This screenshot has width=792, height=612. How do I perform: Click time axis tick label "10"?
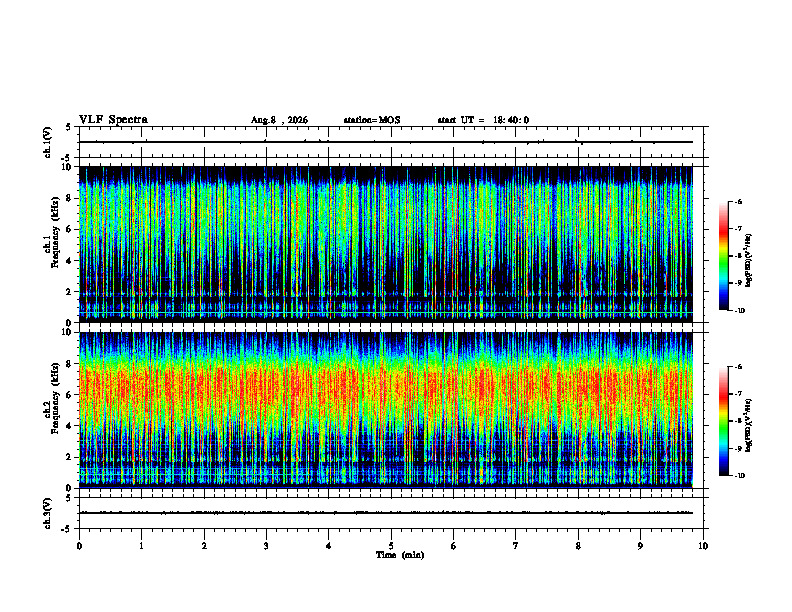coord(703,546)
